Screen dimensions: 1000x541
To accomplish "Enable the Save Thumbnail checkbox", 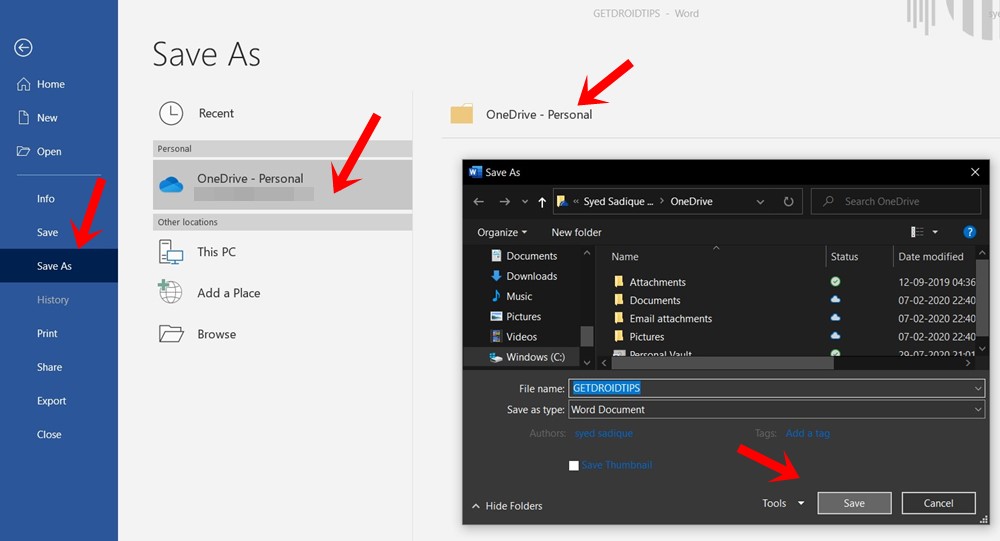I will (x=574, y=466).
